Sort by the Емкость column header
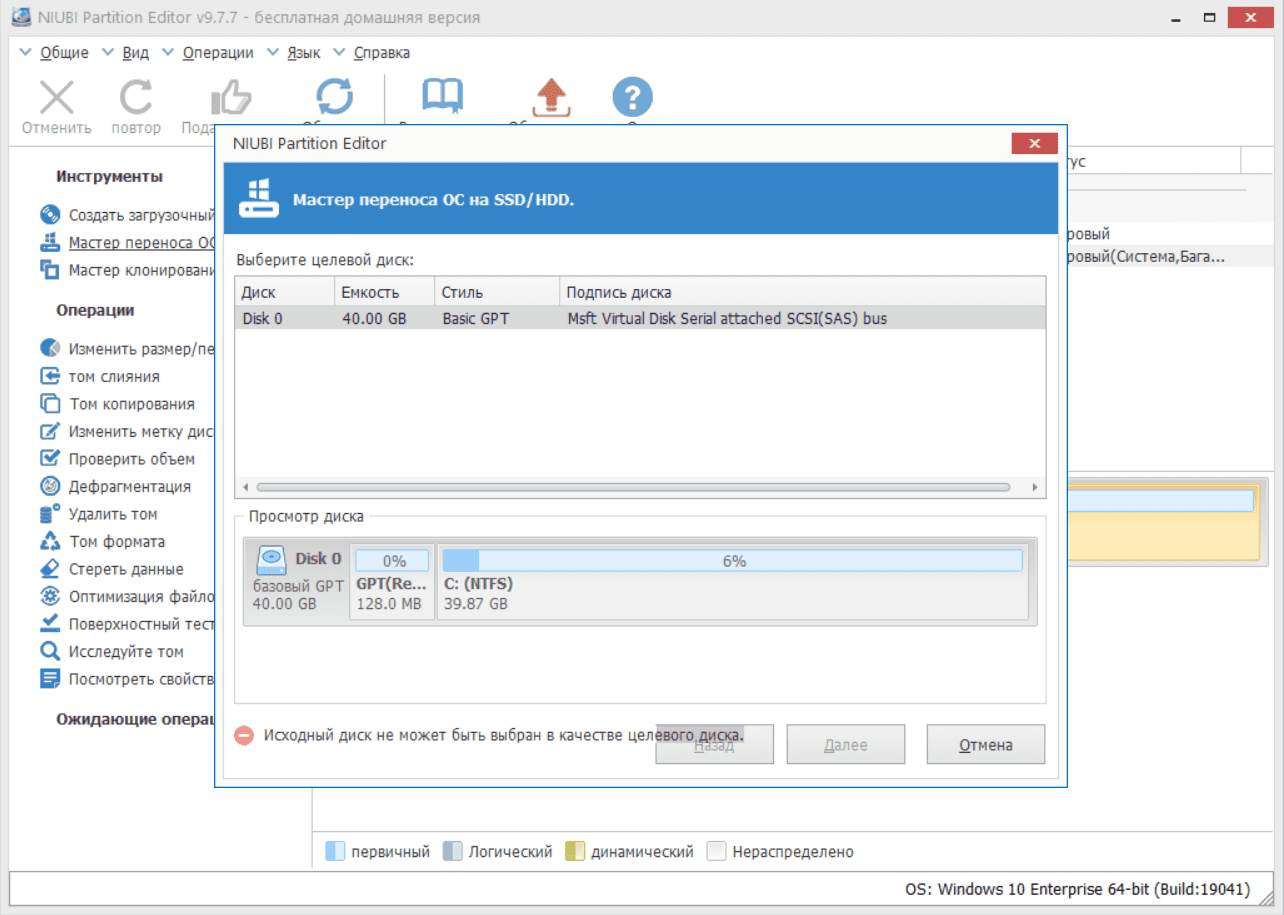The height and width of the screenshot is (915, 1284). point(385,292)
